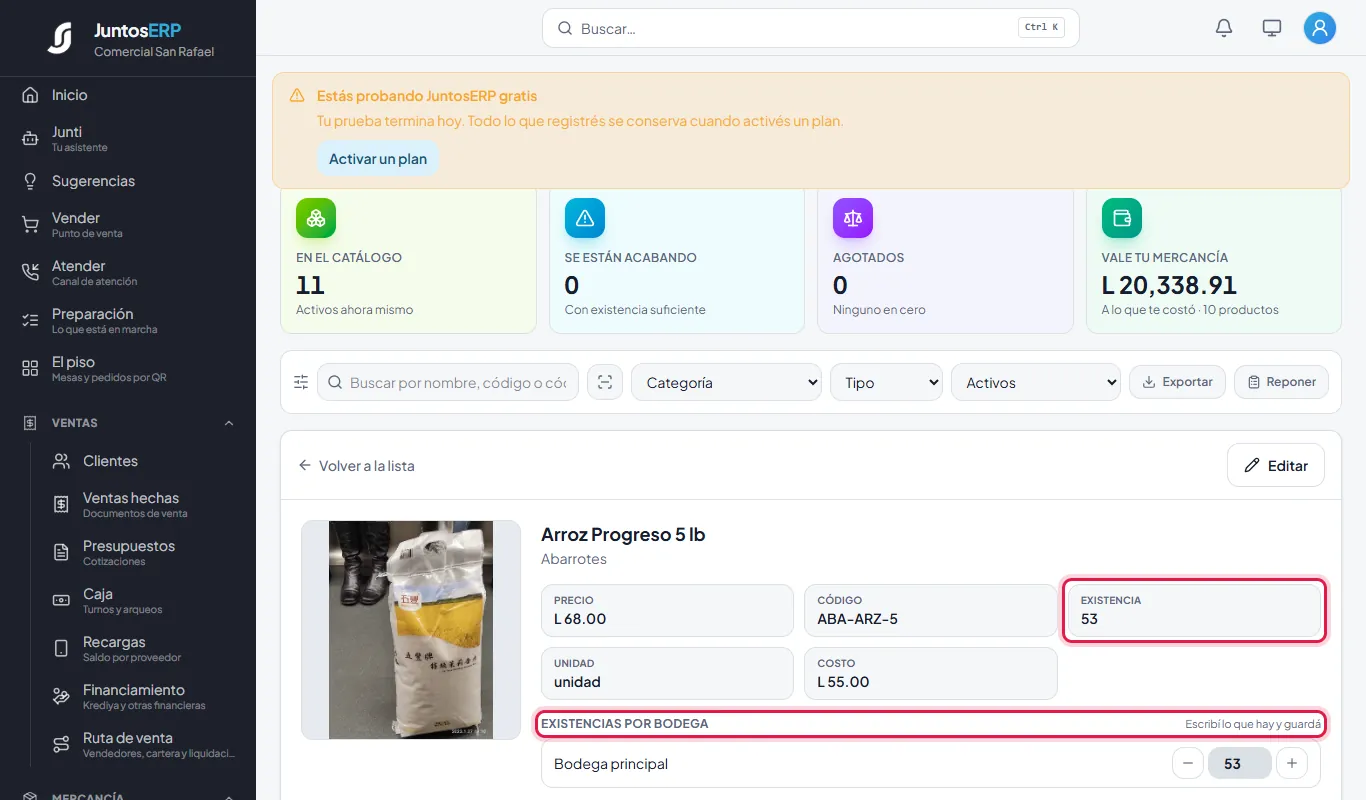The width and height of the screenshot is (1366, 800).
Task: Decrease Bodega principal stock with minus button
Action: click(1187, 764)
